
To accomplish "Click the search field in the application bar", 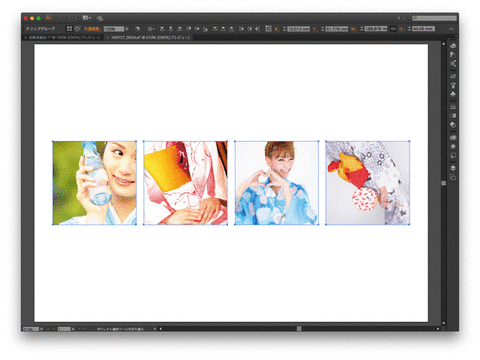I will 434,18.
